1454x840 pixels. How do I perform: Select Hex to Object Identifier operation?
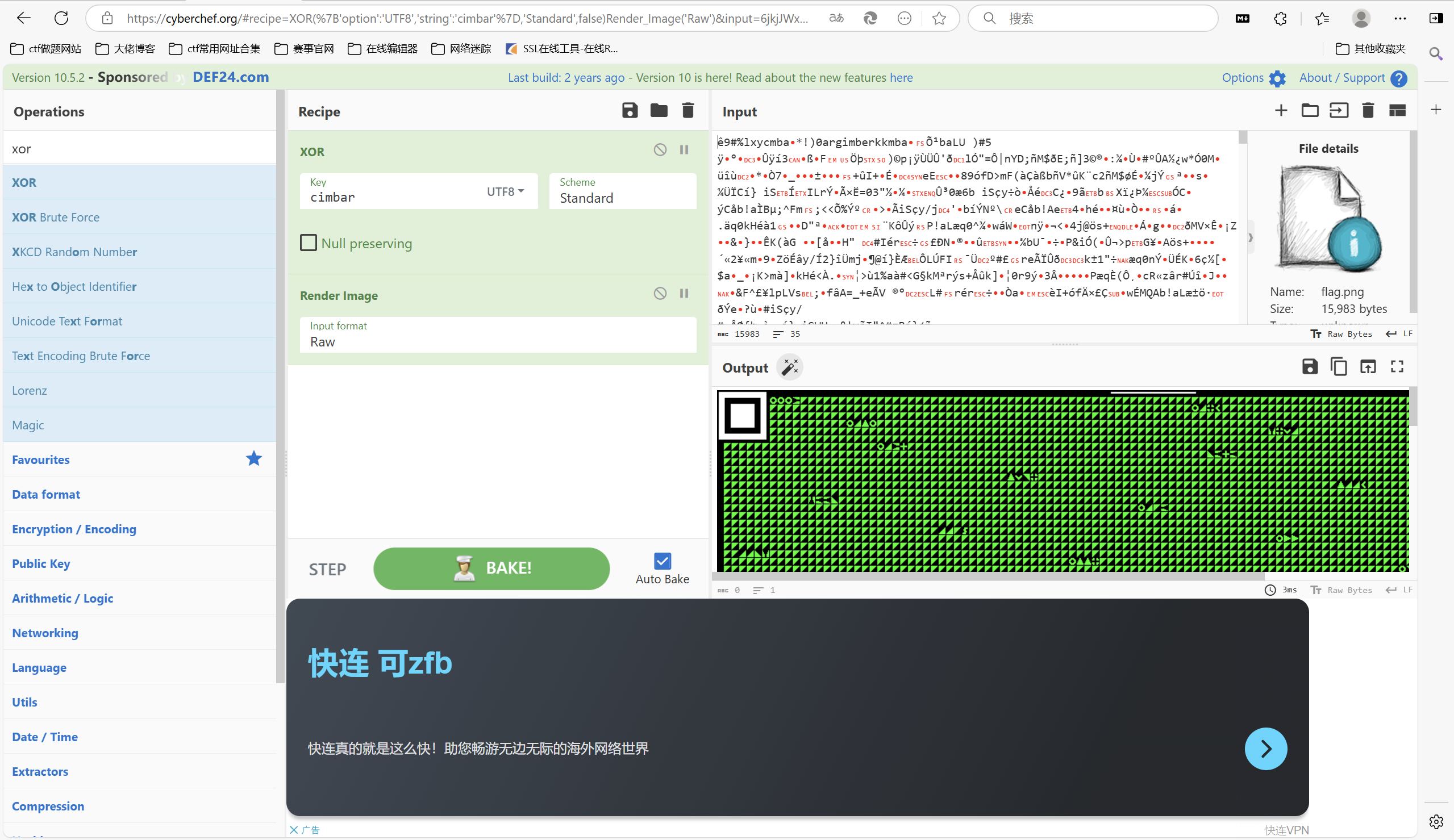[140, 286]
